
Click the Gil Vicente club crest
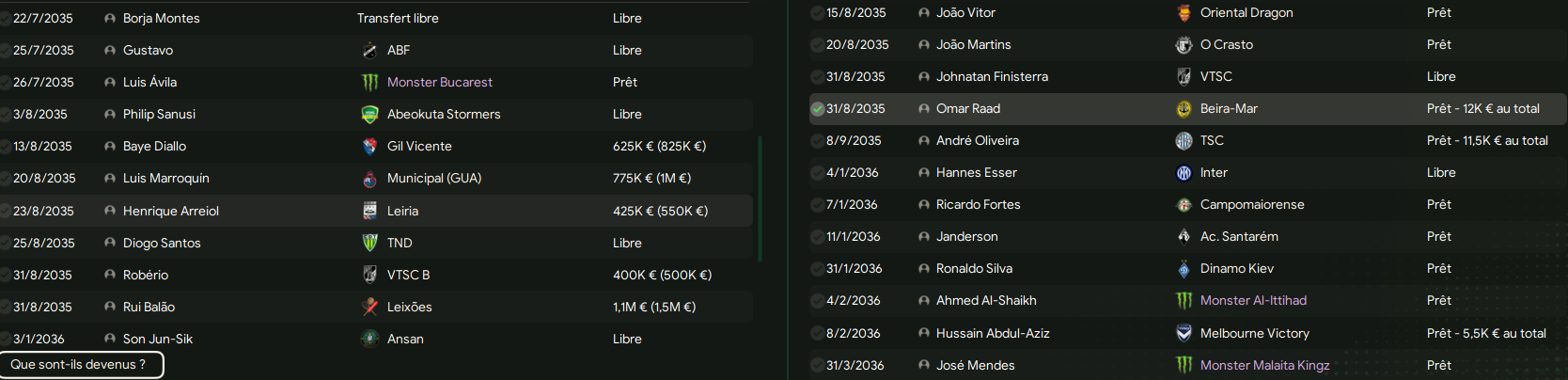tap(369, 146)
